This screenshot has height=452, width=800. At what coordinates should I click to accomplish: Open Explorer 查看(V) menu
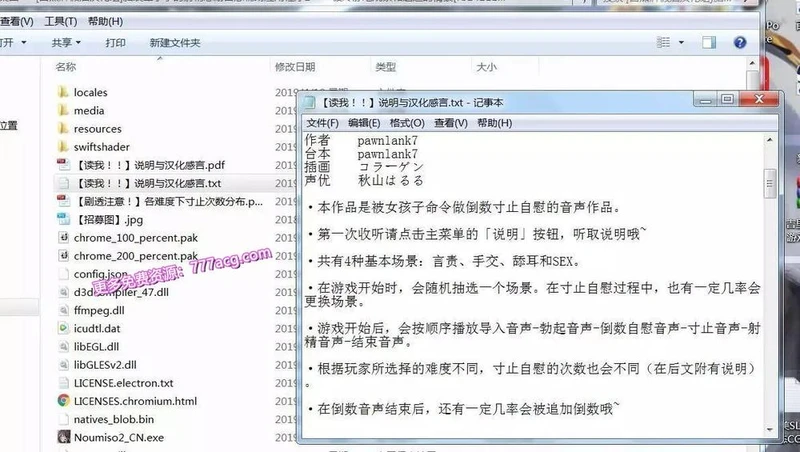[x=16, y=21]
